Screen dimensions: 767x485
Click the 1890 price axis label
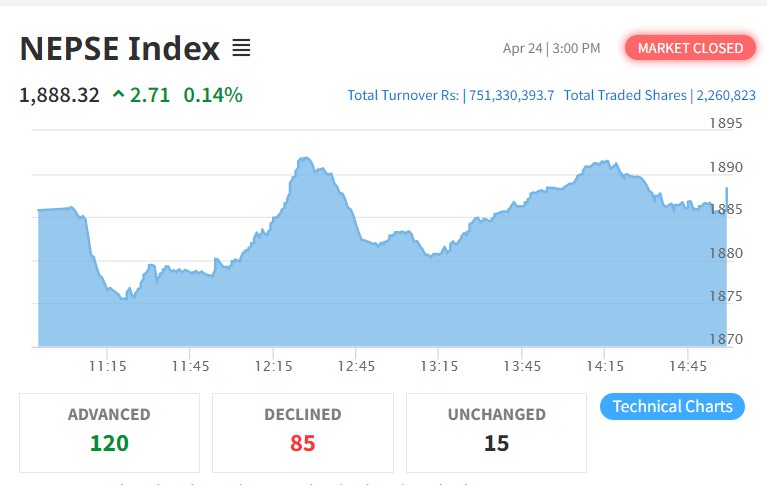point(724,167)
